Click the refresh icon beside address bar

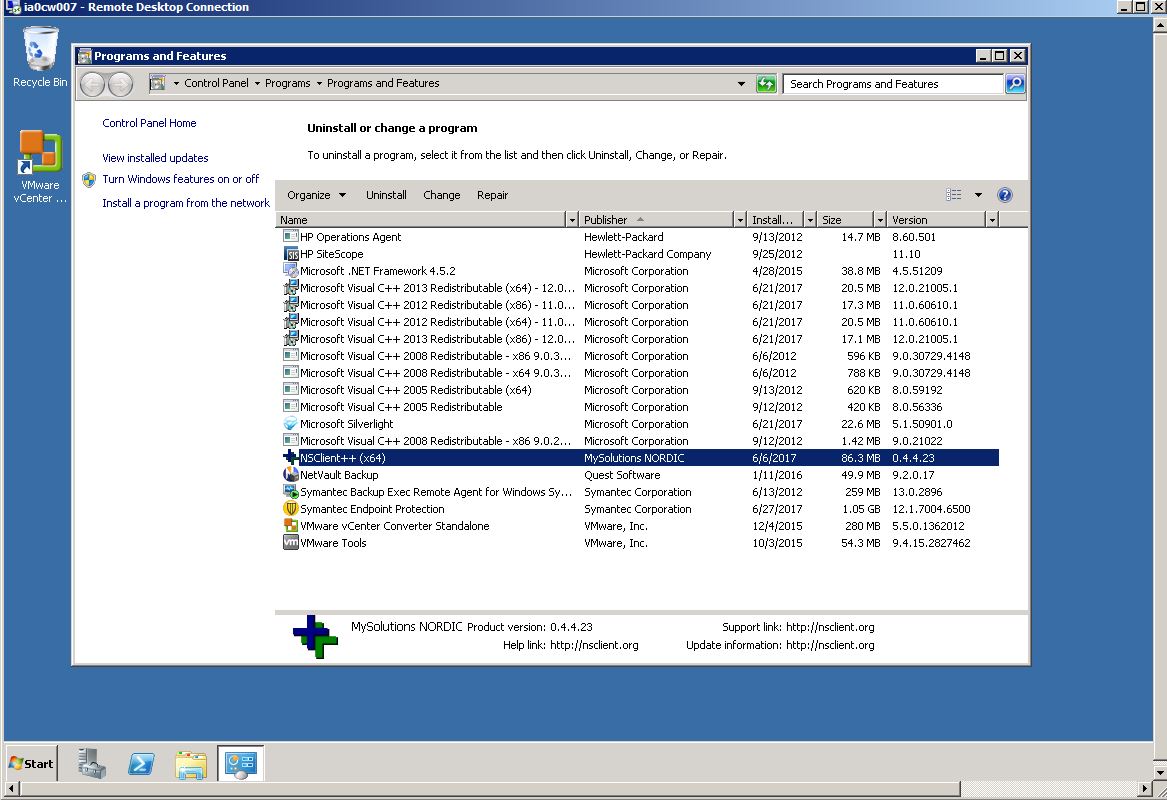pos(766,84)
